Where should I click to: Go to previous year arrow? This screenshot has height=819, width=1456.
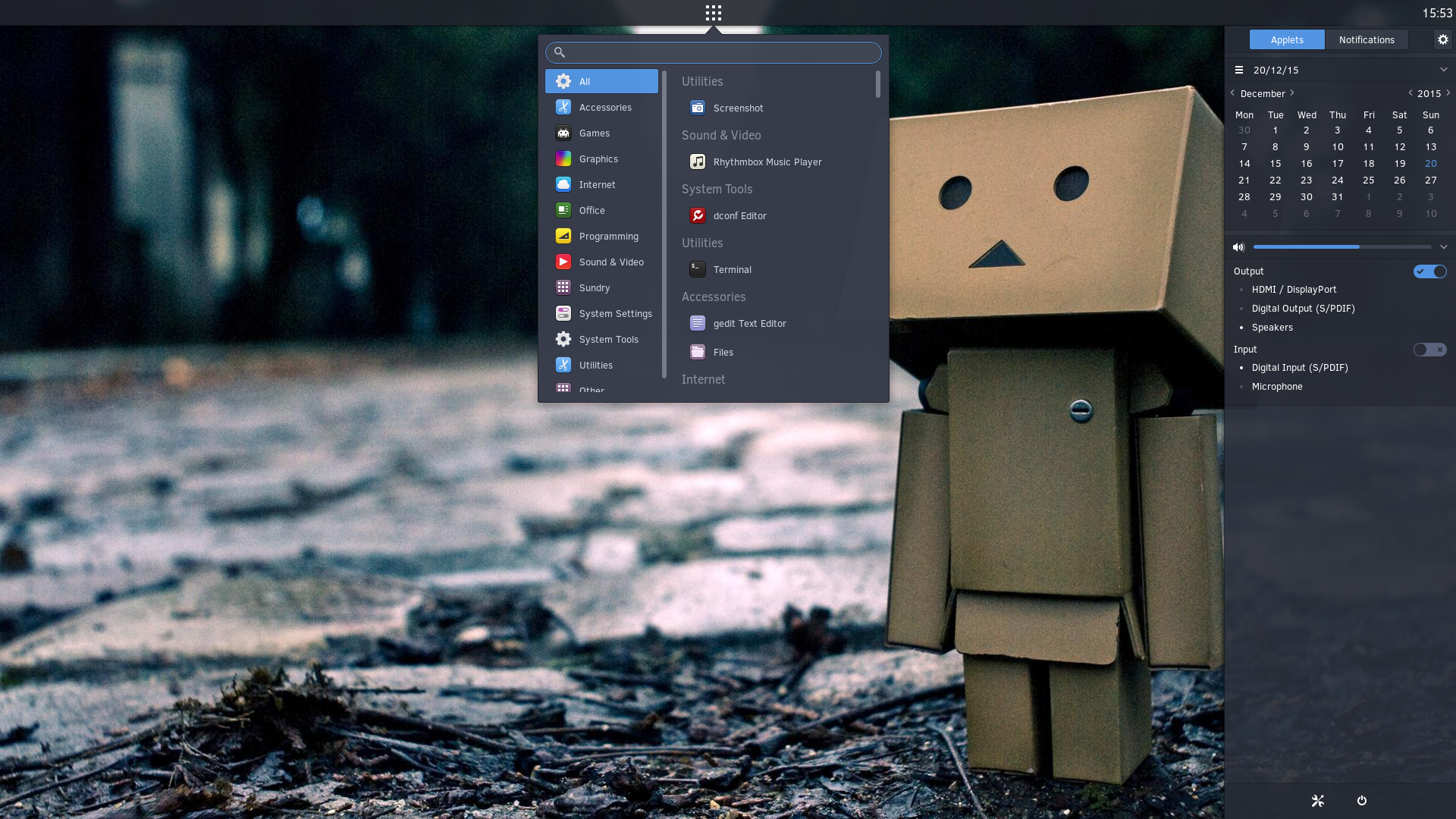(1410, 93)
